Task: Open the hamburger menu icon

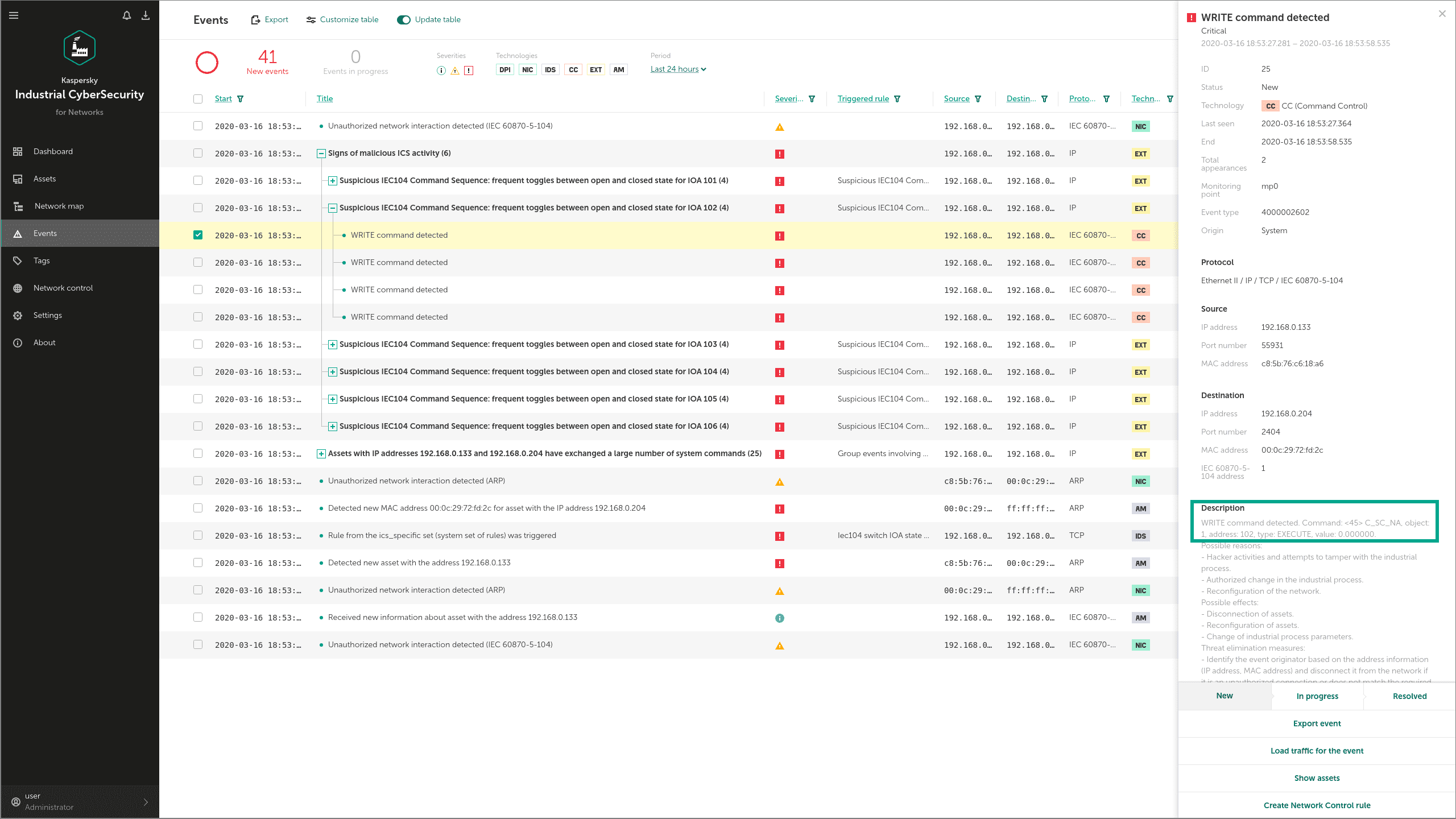Action: click(14, 15)
